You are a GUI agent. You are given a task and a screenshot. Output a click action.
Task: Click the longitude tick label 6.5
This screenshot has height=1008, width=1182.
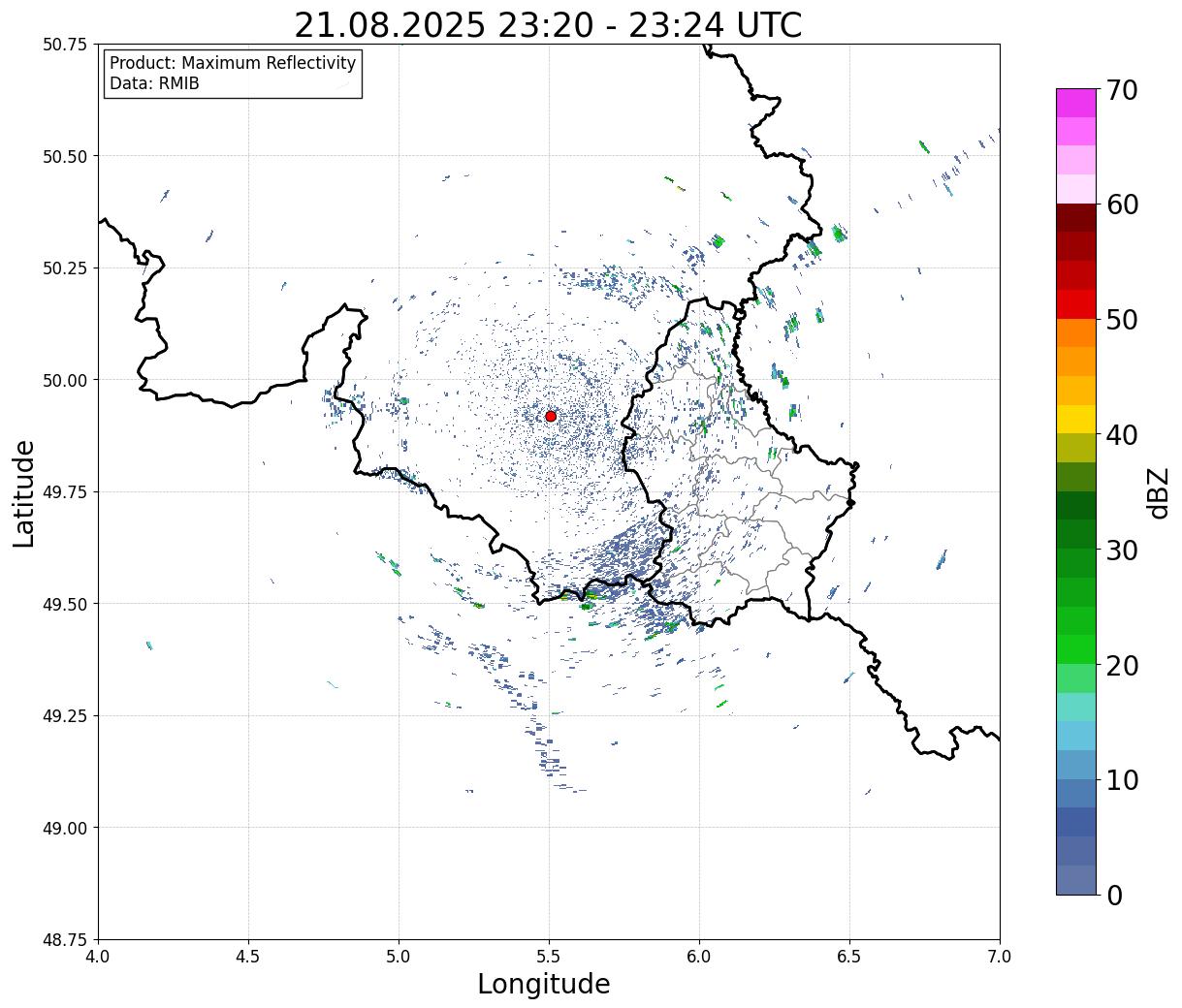click(x=849, y=956)
